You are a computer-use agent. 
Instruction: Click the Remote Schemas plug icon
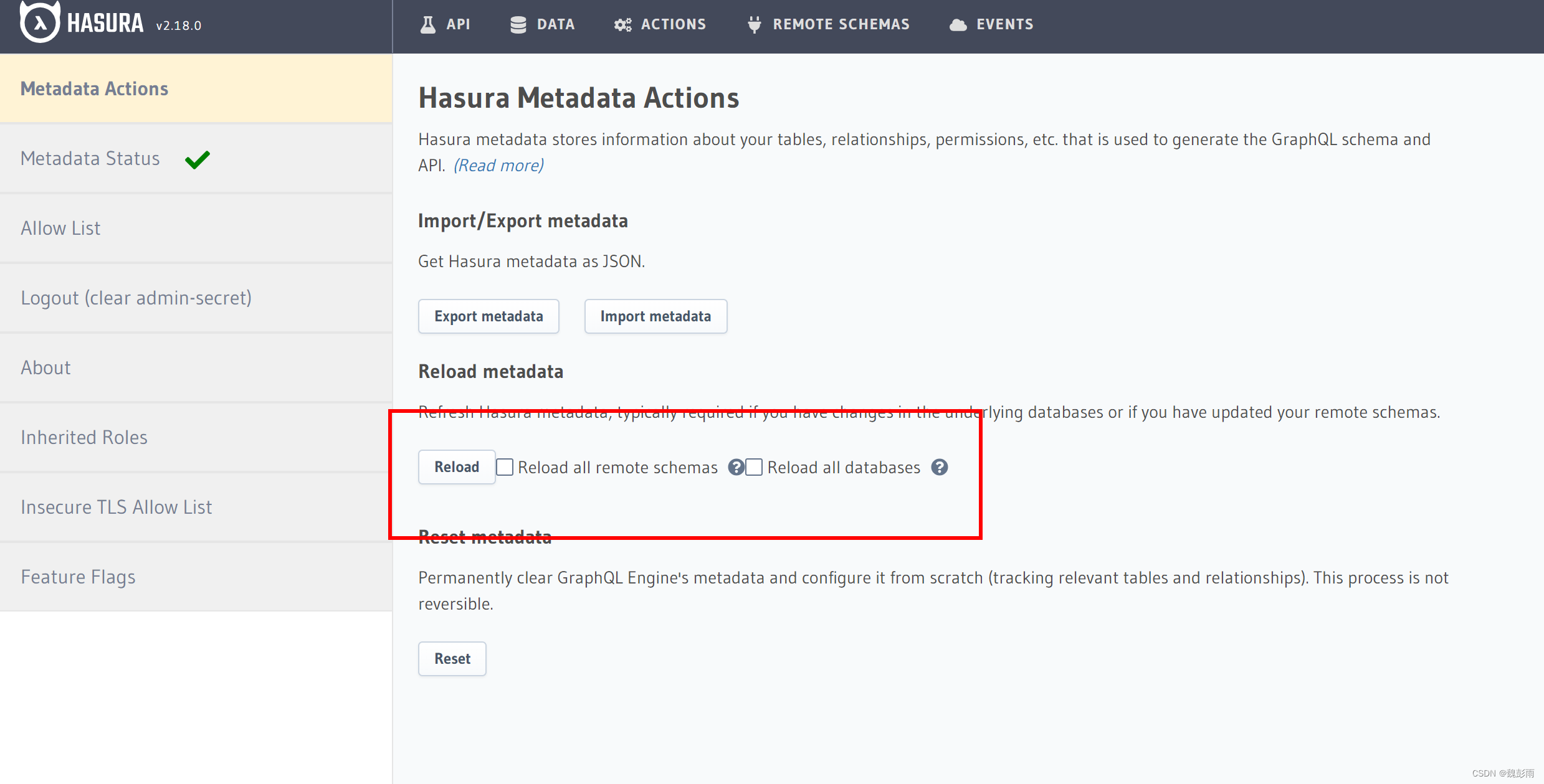coord(754,25)
